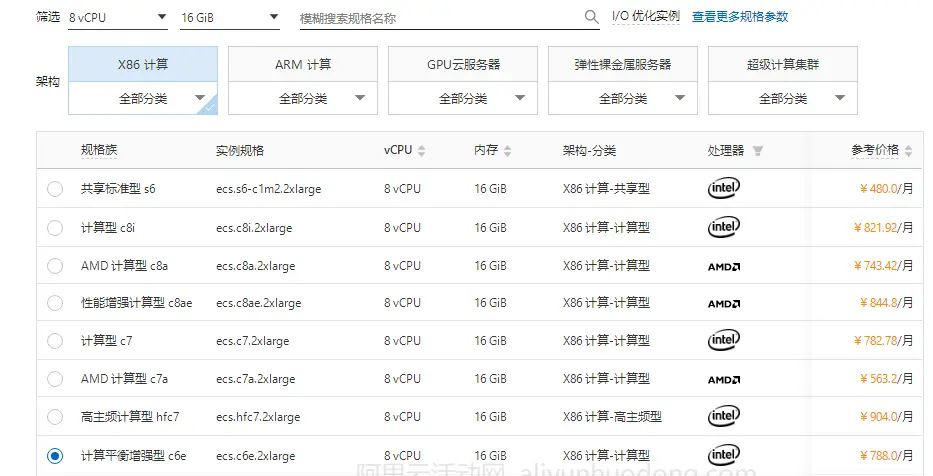The image size is (933, 476).
Task: Sort by 内存 column arrows
Action: point(508,151)
